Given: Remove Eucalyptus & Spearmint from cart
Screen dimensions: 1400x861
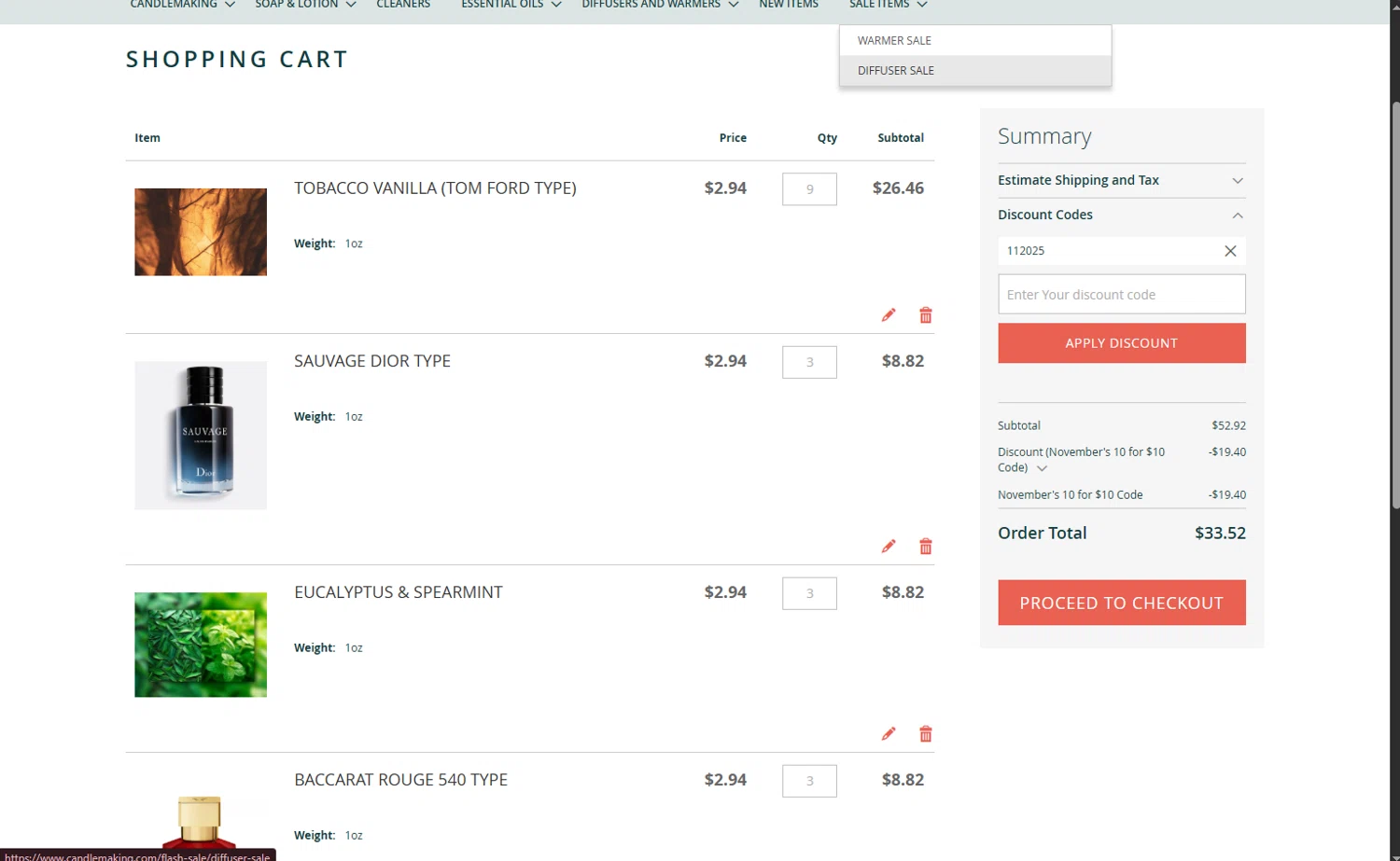Looking at the screenshot, I should [926, 734].
